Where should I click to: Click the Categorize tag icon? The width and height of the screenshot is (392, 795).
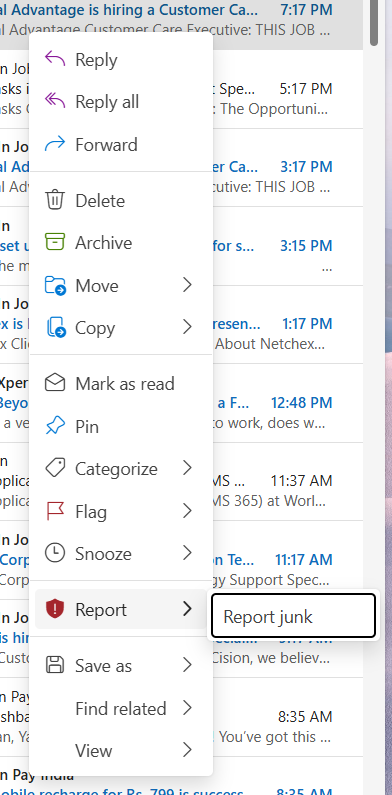point(55,468)
